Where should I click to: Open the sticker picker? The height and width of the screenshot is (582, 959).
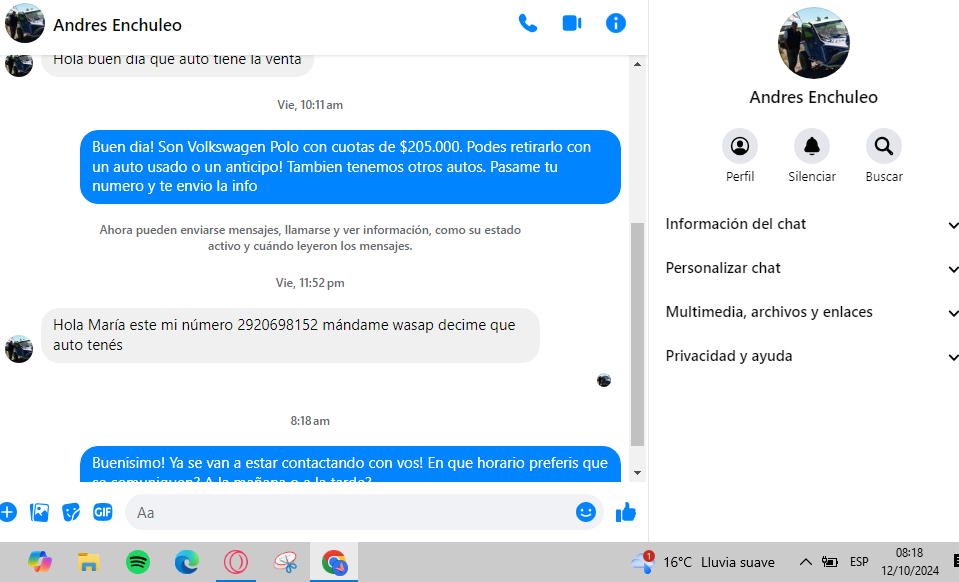click(x=71, y=512)
